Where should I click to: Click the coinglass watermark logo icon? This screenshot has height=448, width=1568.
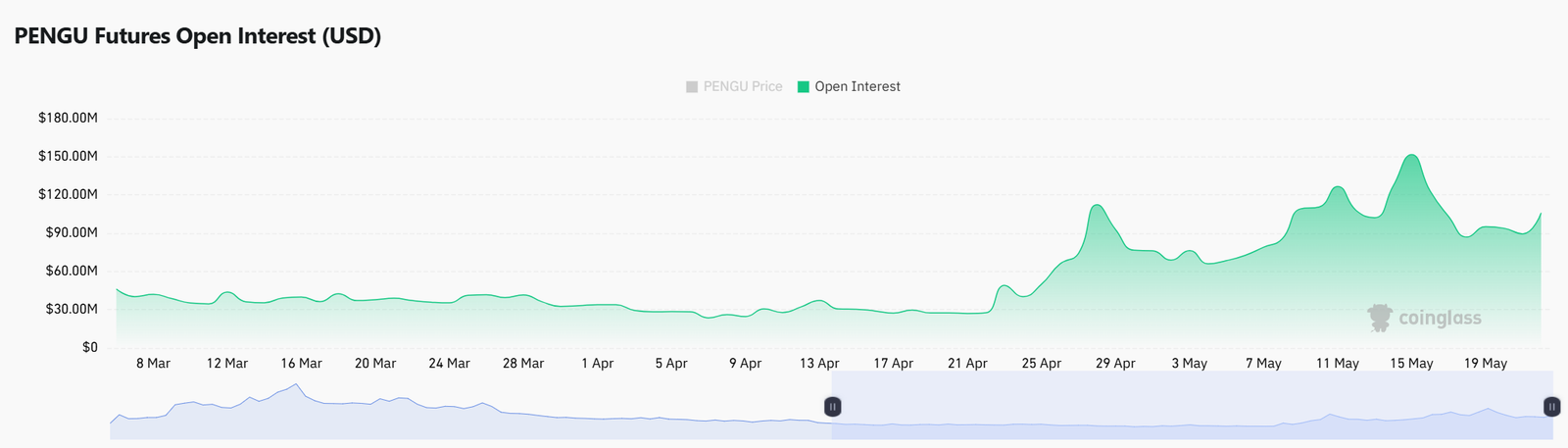(1380, 318)
